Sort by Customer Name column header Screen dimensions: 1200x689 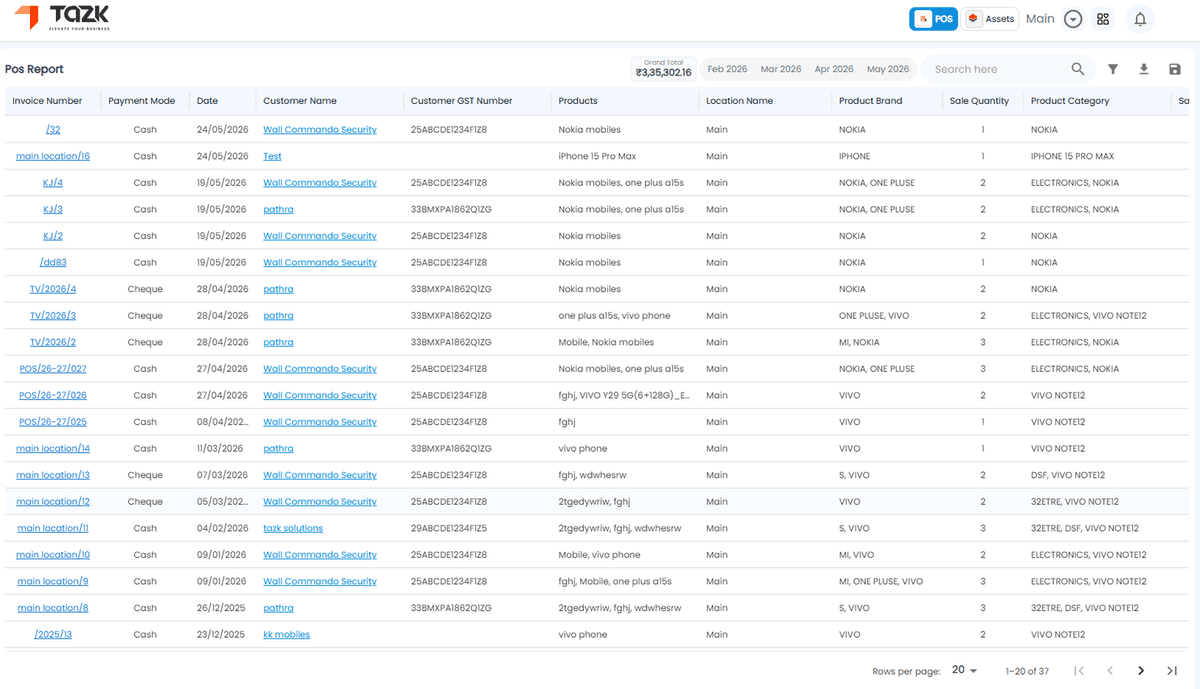point(300,101)
